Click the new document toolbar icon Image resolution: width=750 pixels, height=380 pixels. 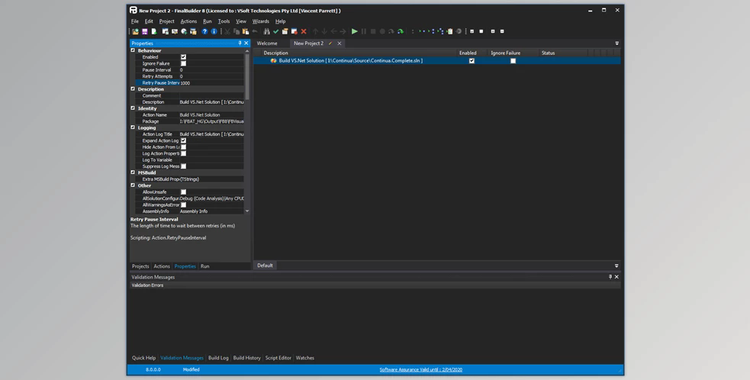point(154,32)
